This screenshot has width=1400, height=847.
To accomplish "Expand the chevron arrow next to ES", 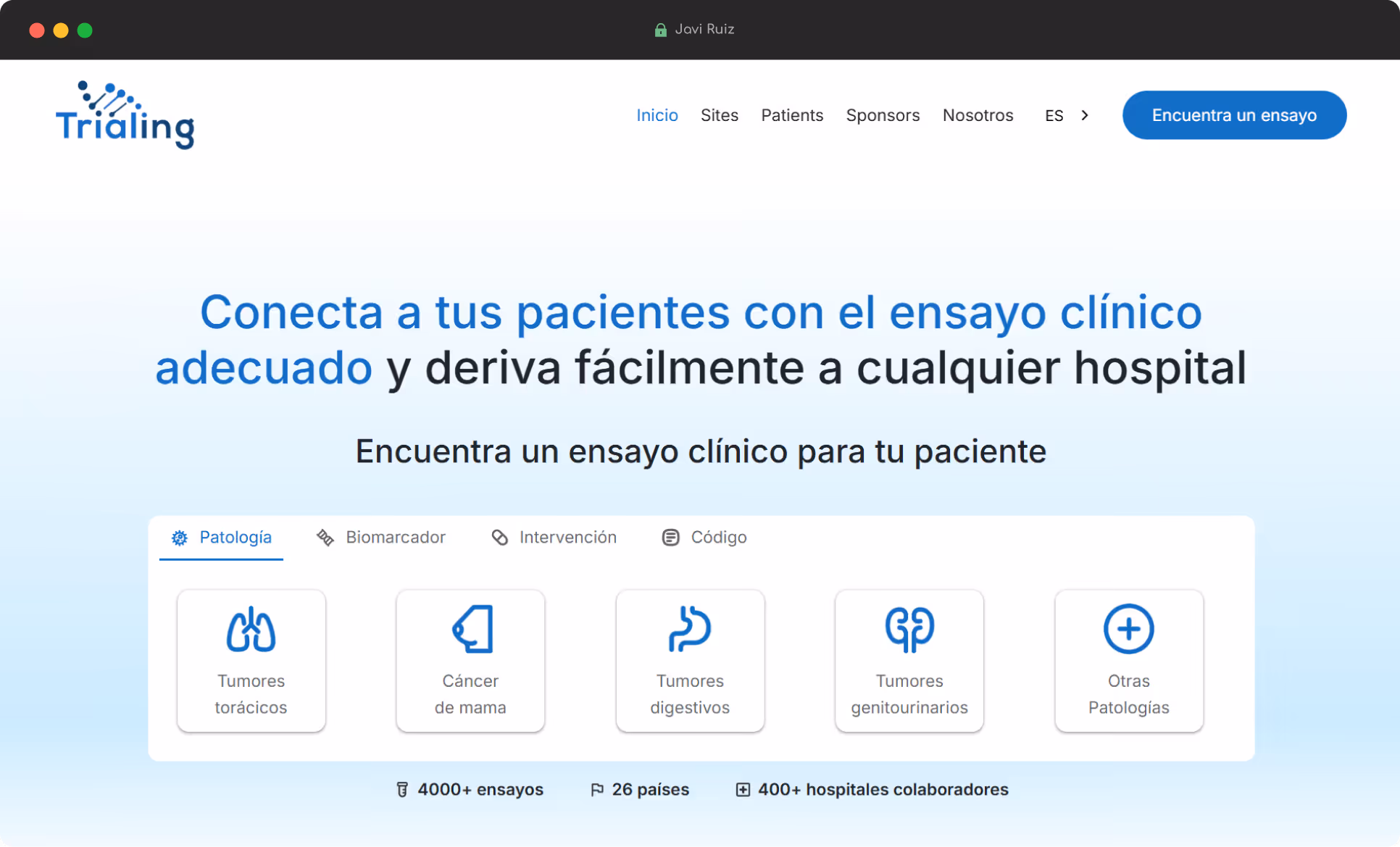I will [x=1085, y=115].
